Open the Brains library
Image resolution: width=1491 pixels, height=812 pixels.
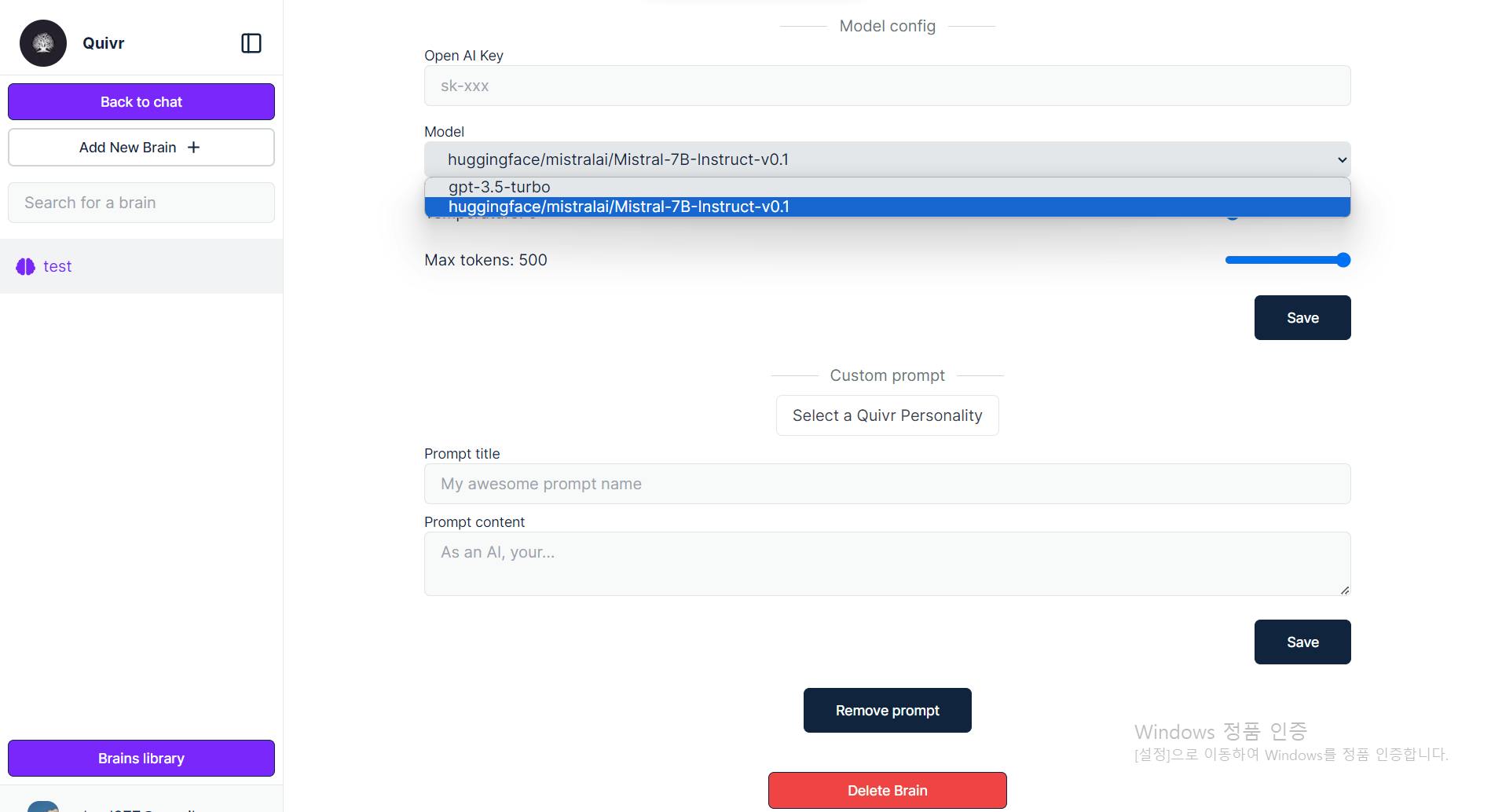coord(141,759)
